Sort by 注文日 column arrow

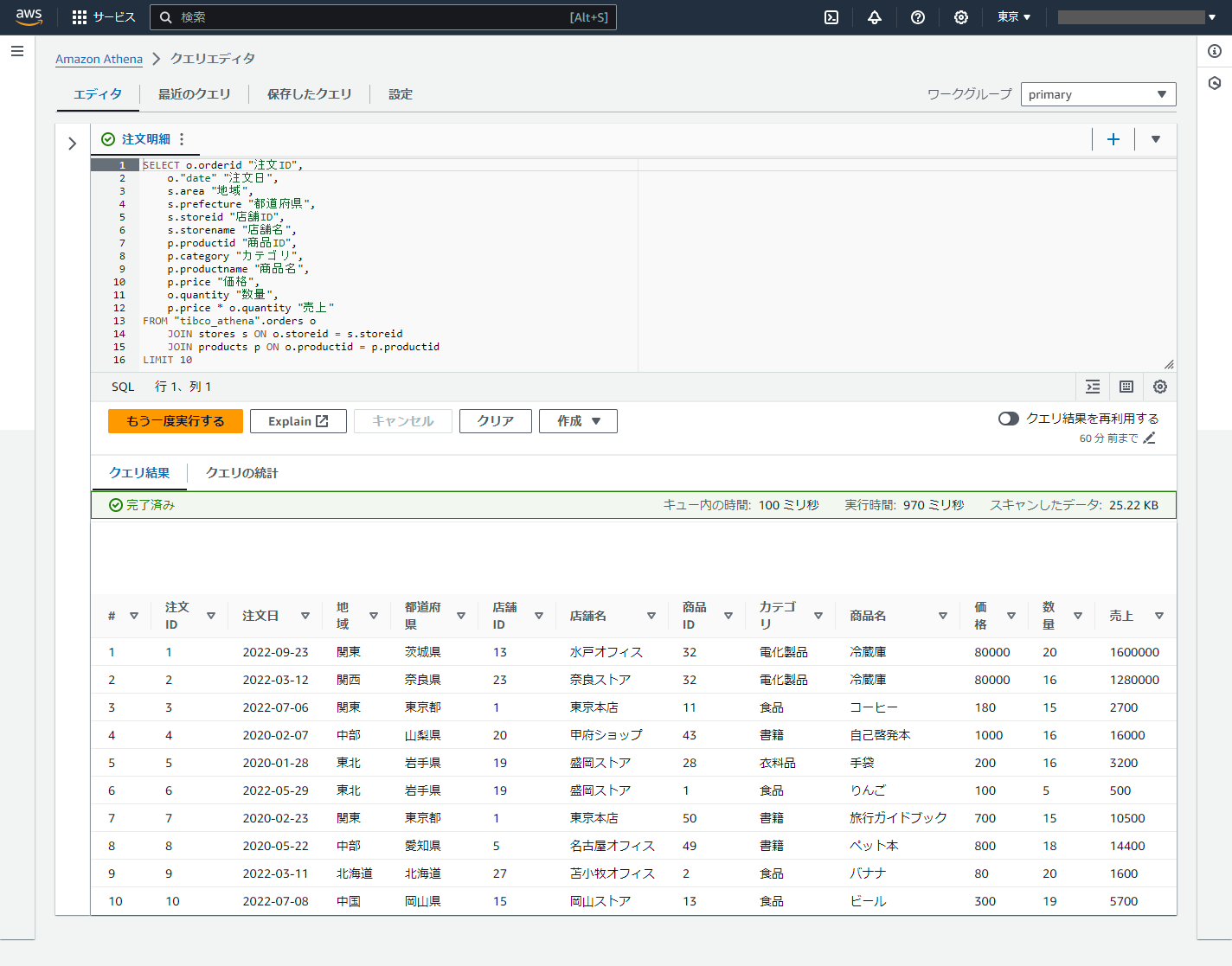tap(305, 616)
